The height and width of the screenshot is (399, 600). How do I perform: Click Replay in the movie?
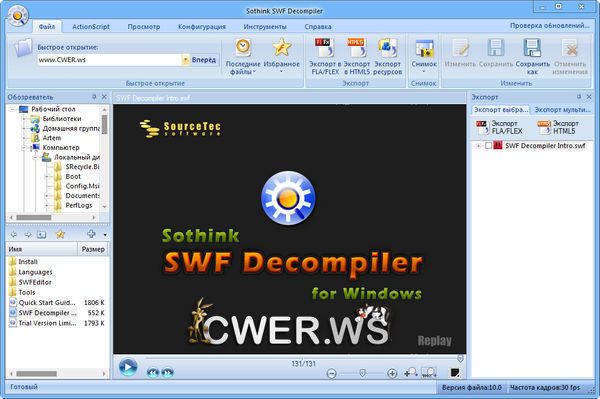pyautogui.click(x=434, y=340)
